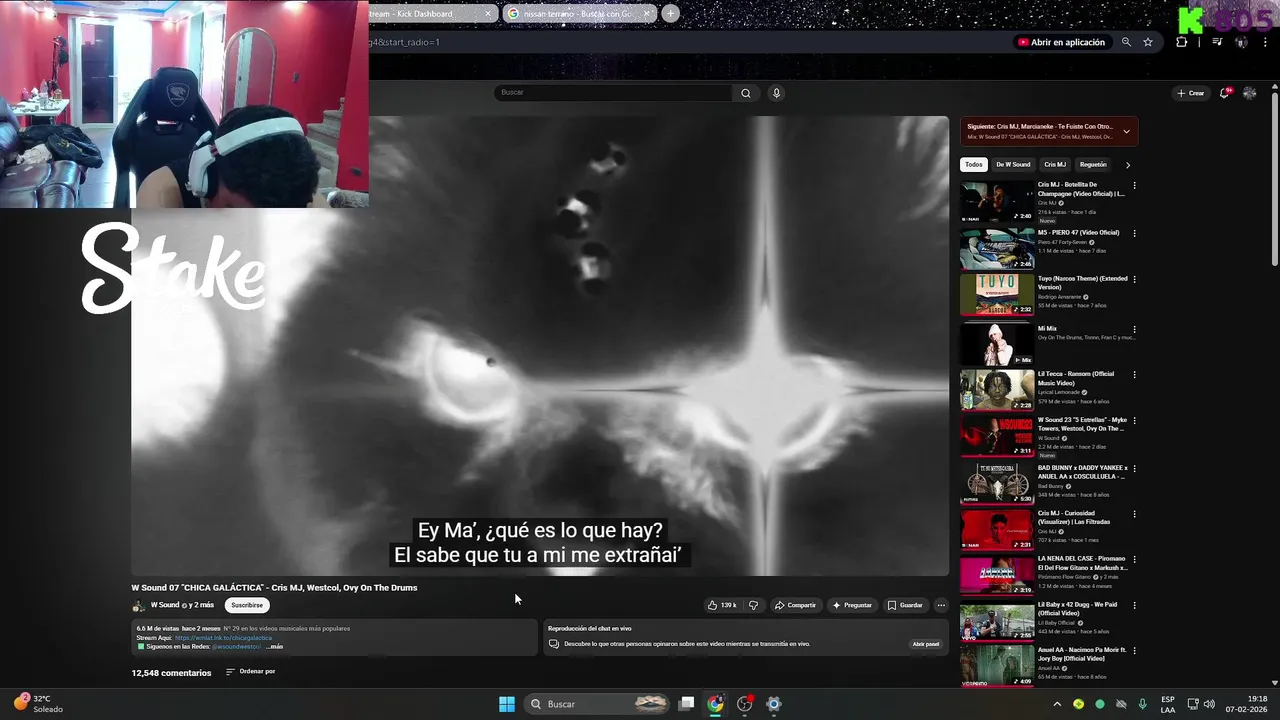Open YouTube account avatar menu
The image size is (1280, 720).
pyautogui.click(x=1249, y=93)
